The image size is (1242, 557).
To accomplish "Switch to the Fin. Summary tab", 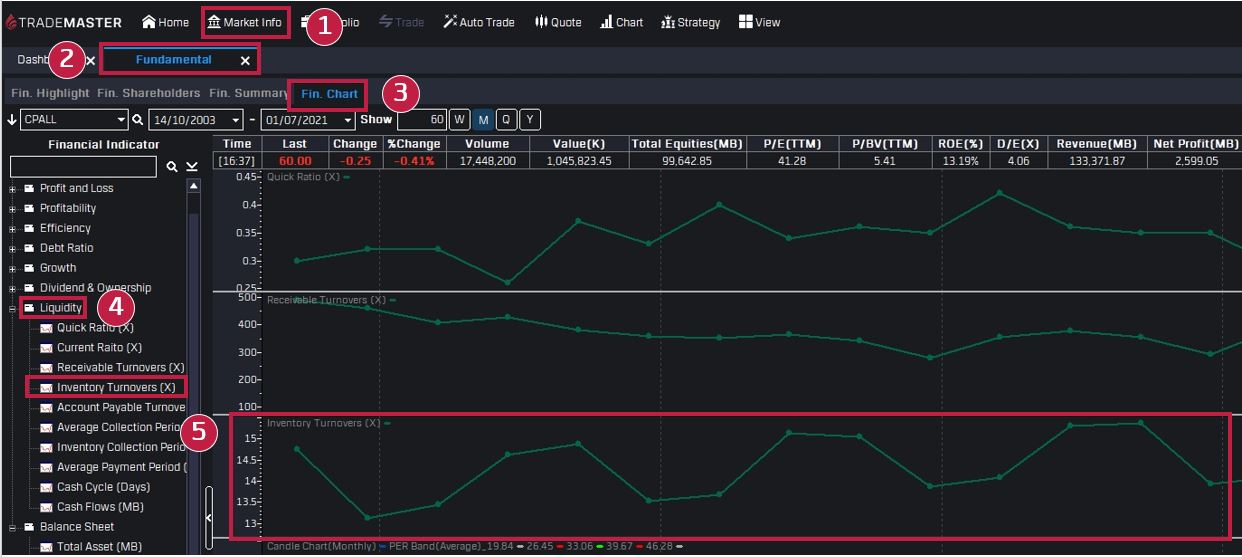I will [x=248, y=93].
